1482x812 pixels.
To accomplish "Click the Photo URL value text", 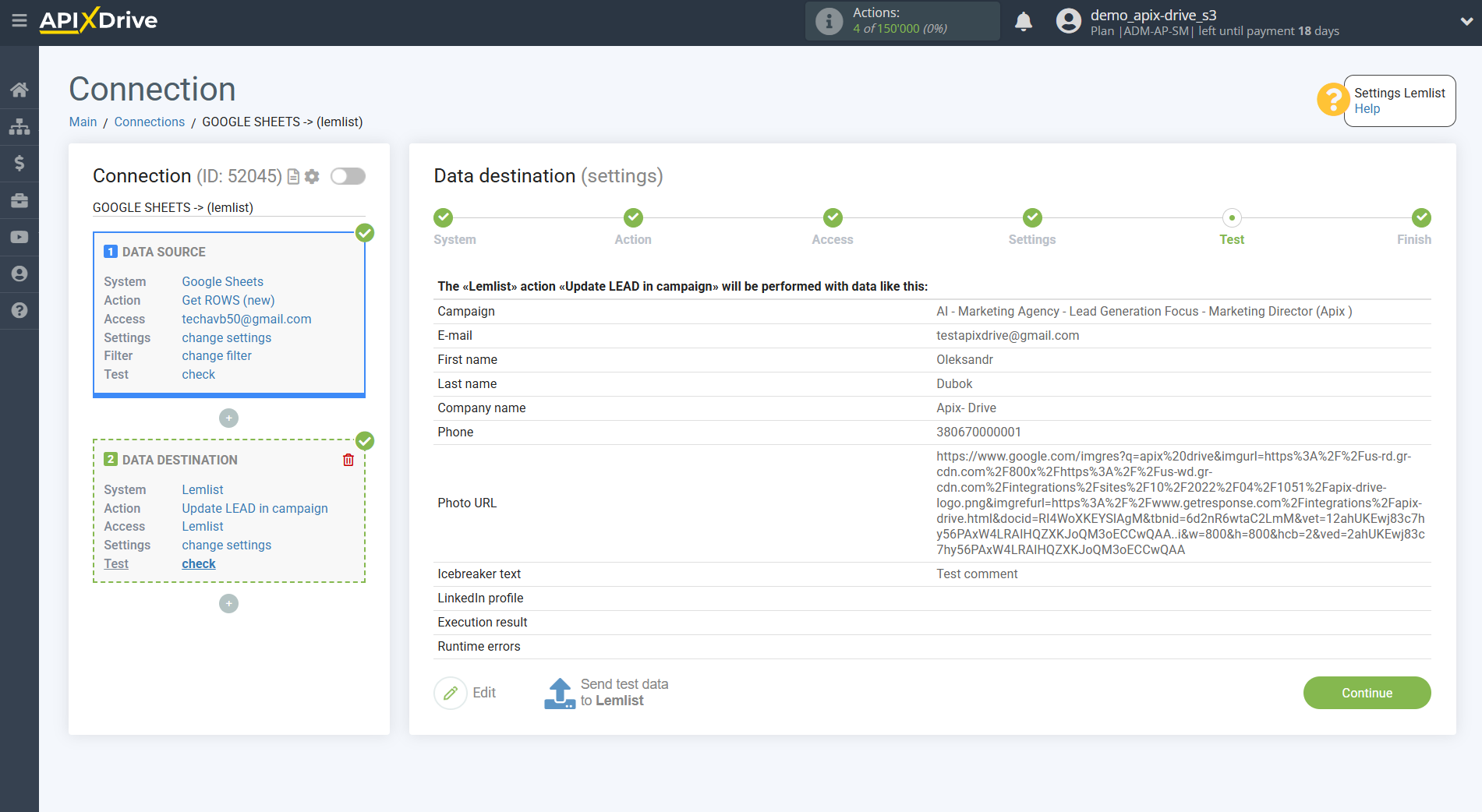I will pos(1181,503).
